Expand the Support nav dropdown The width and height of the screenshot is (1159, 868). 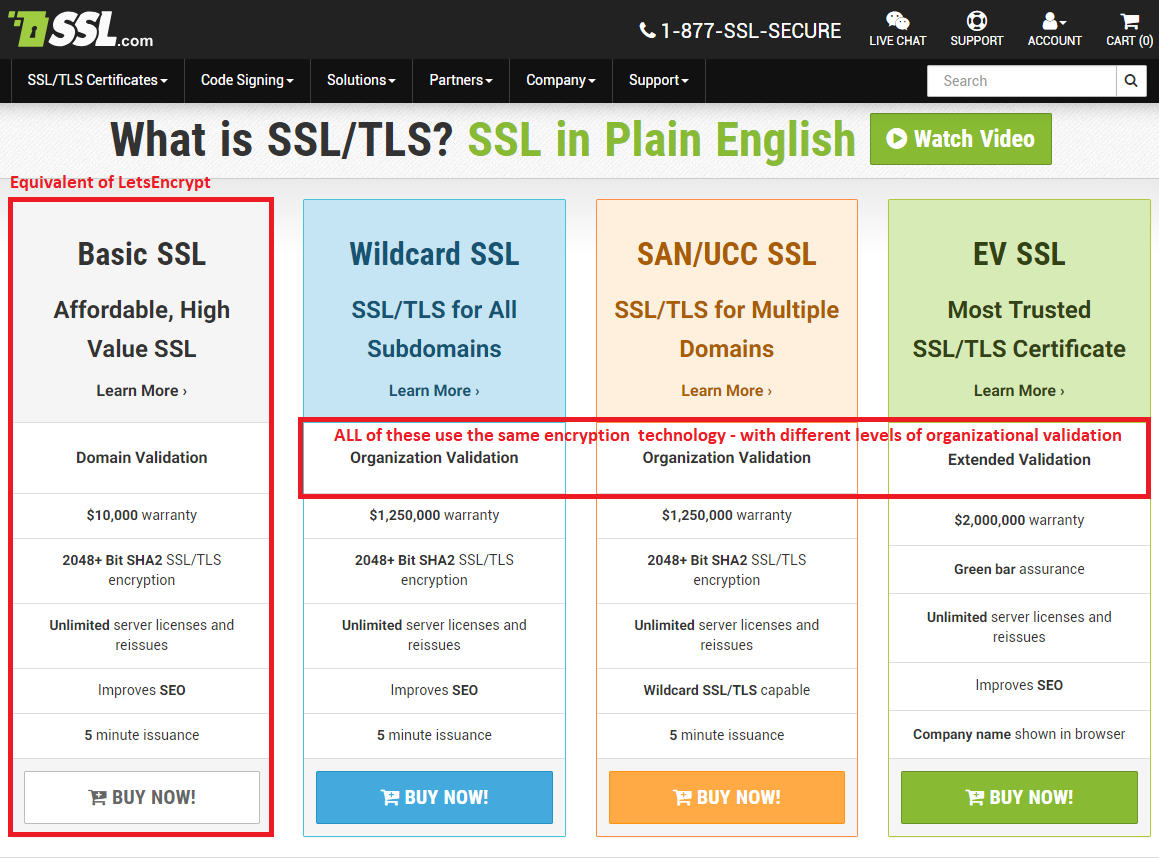pyautogui.click(x=658, y=80)
